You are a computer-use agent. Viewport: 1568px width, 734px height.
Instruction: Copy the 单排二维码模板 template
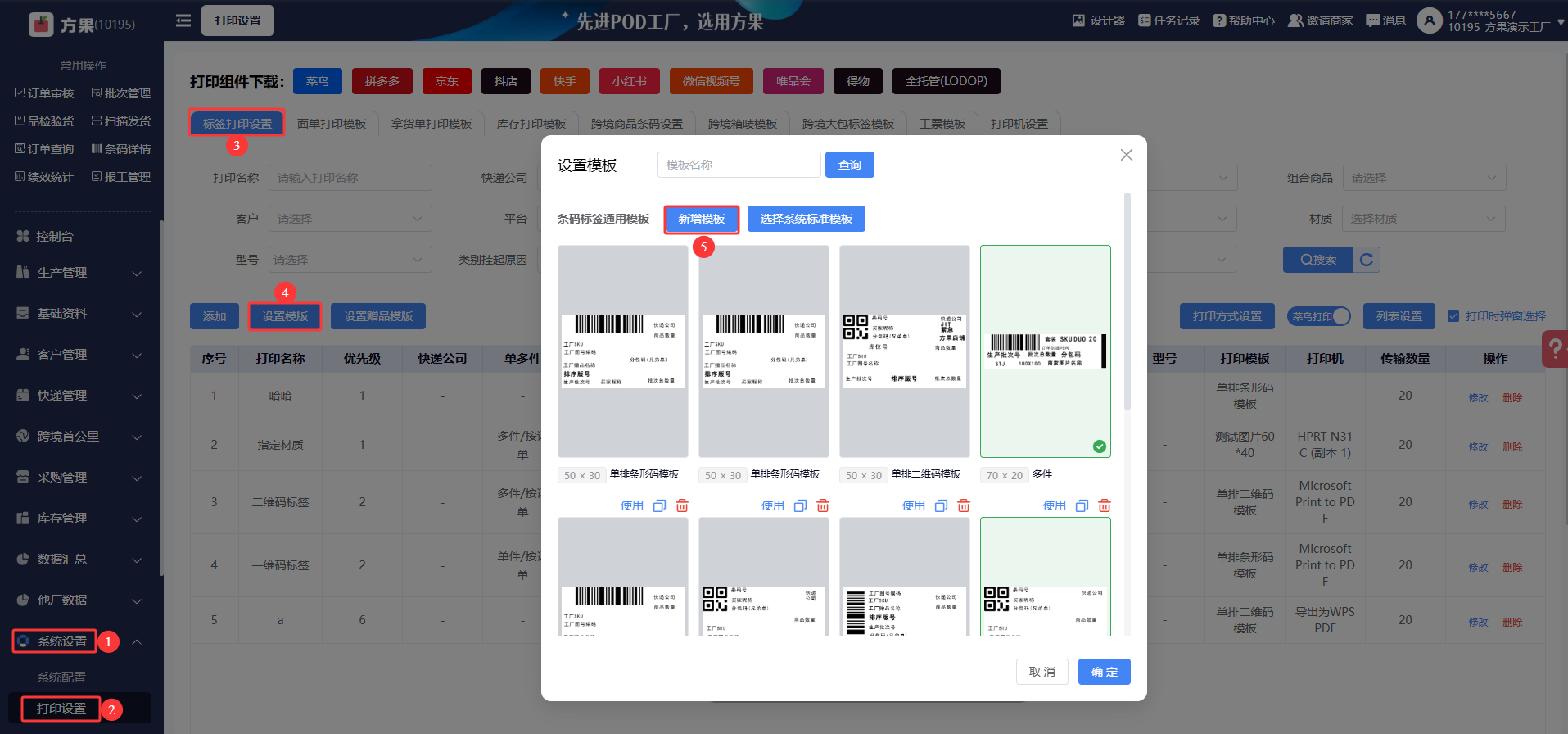(941, 505)
